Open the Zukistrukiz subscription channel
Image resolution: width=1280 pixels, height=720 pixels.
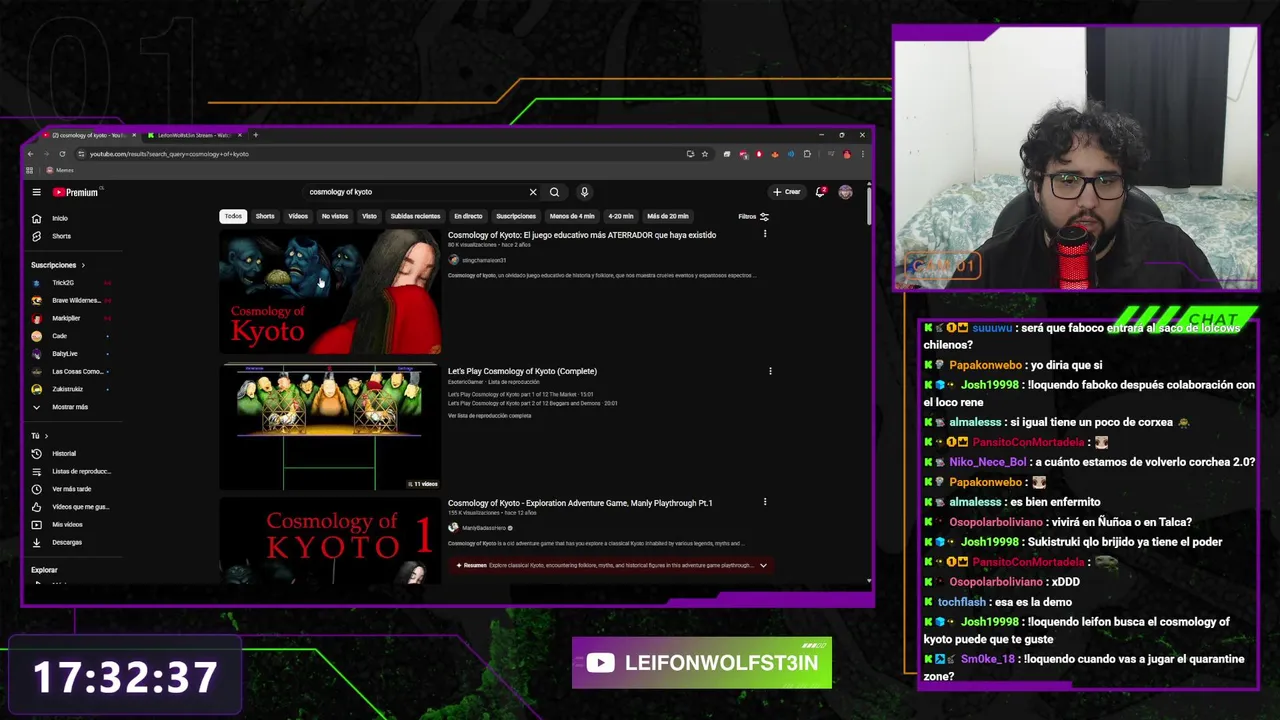70,389
